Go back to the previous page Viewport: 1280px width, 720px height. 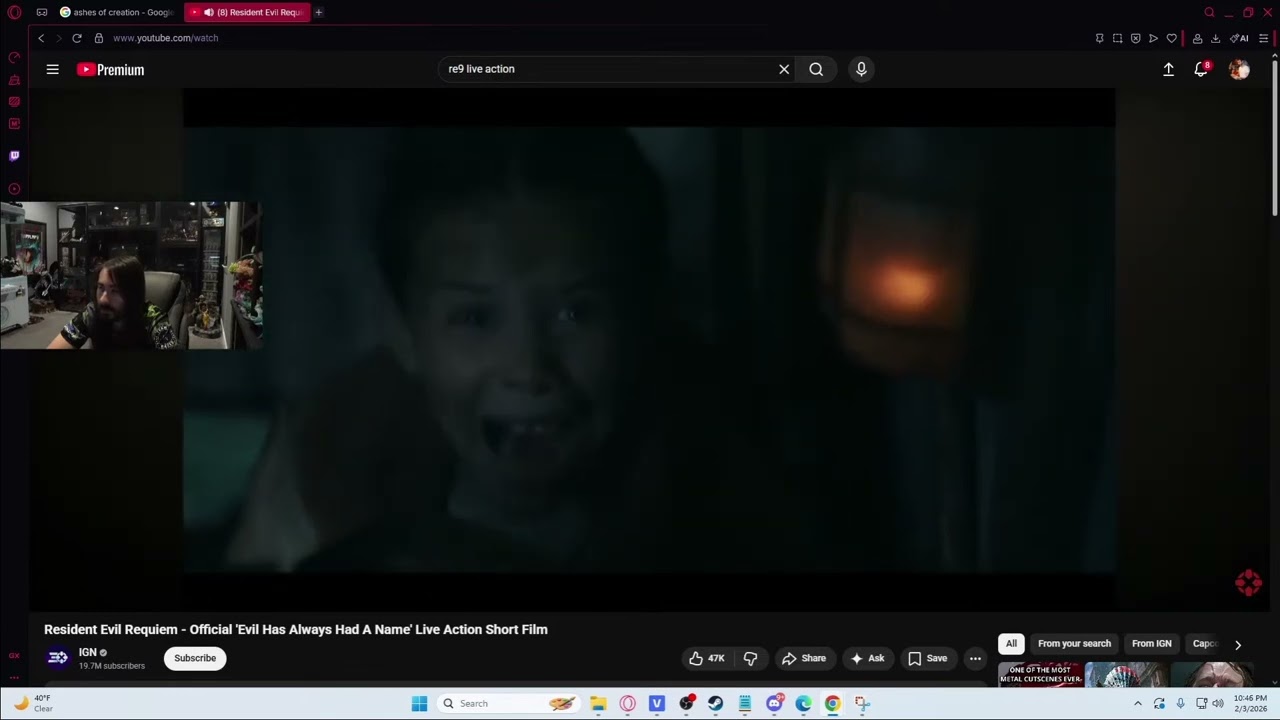(x=41, y=38)
